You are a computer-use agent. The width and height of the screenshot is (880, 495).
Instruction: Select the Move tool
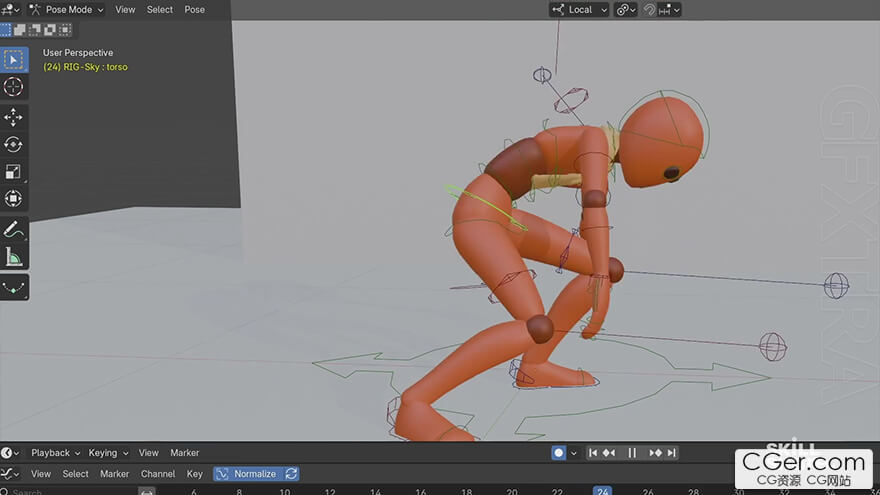pos(14,117)
